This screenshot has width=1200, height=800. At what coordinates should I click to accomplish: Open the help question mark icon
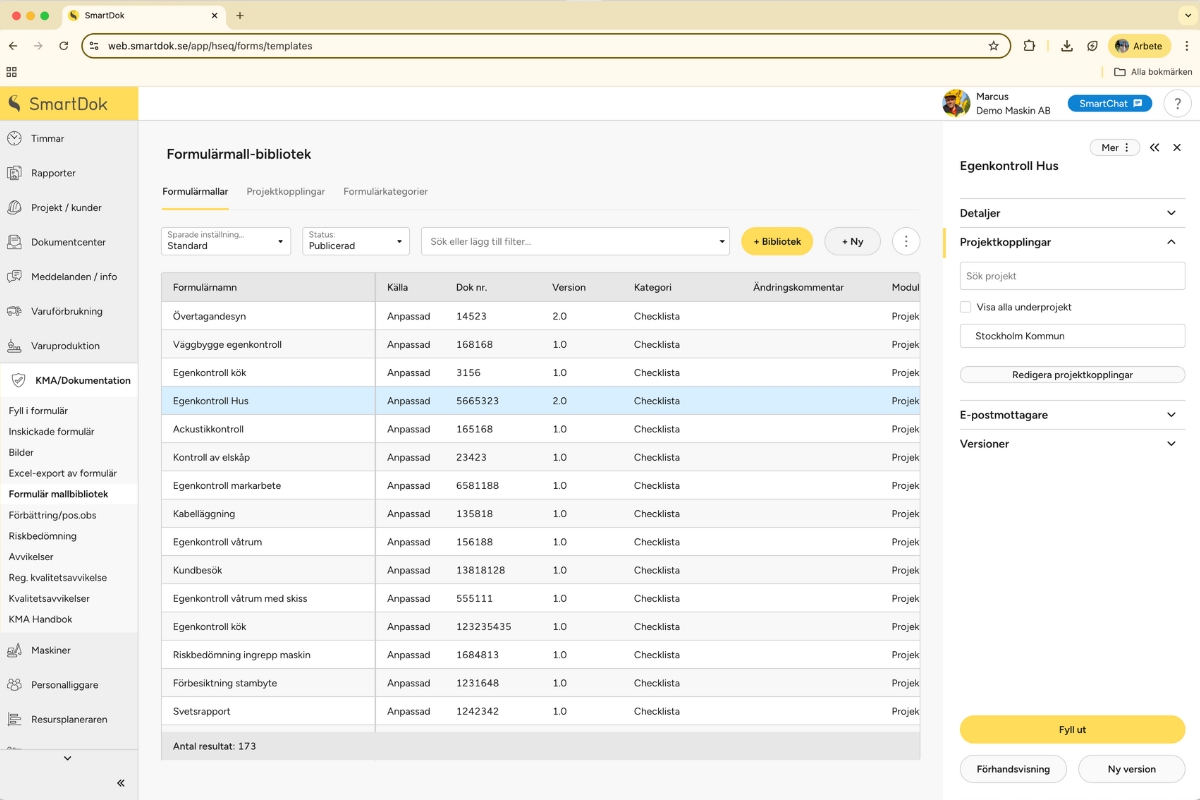[x=1178, y=103]
